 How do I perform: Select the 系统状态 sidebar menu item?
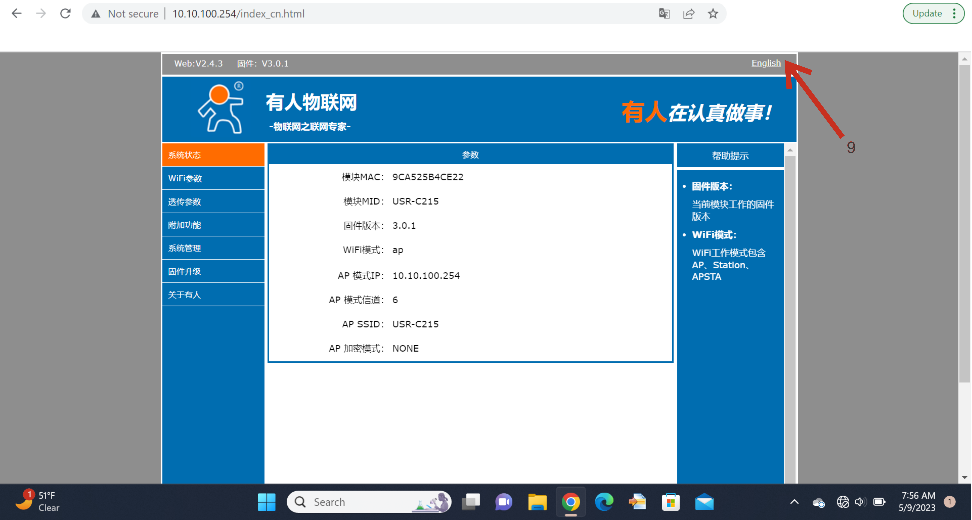(213, 155)
